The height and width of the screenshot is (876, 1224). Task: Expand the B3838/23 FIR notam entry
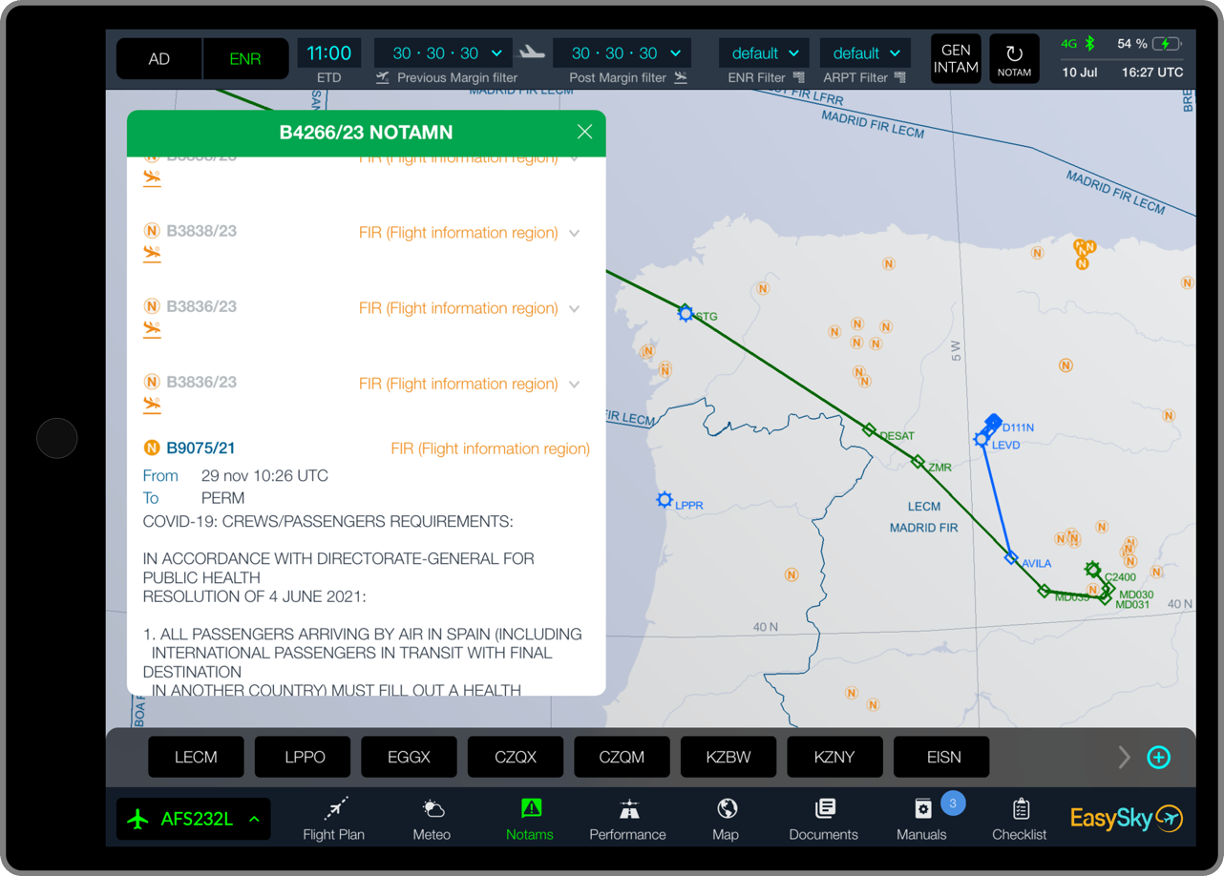click(575, 233)
